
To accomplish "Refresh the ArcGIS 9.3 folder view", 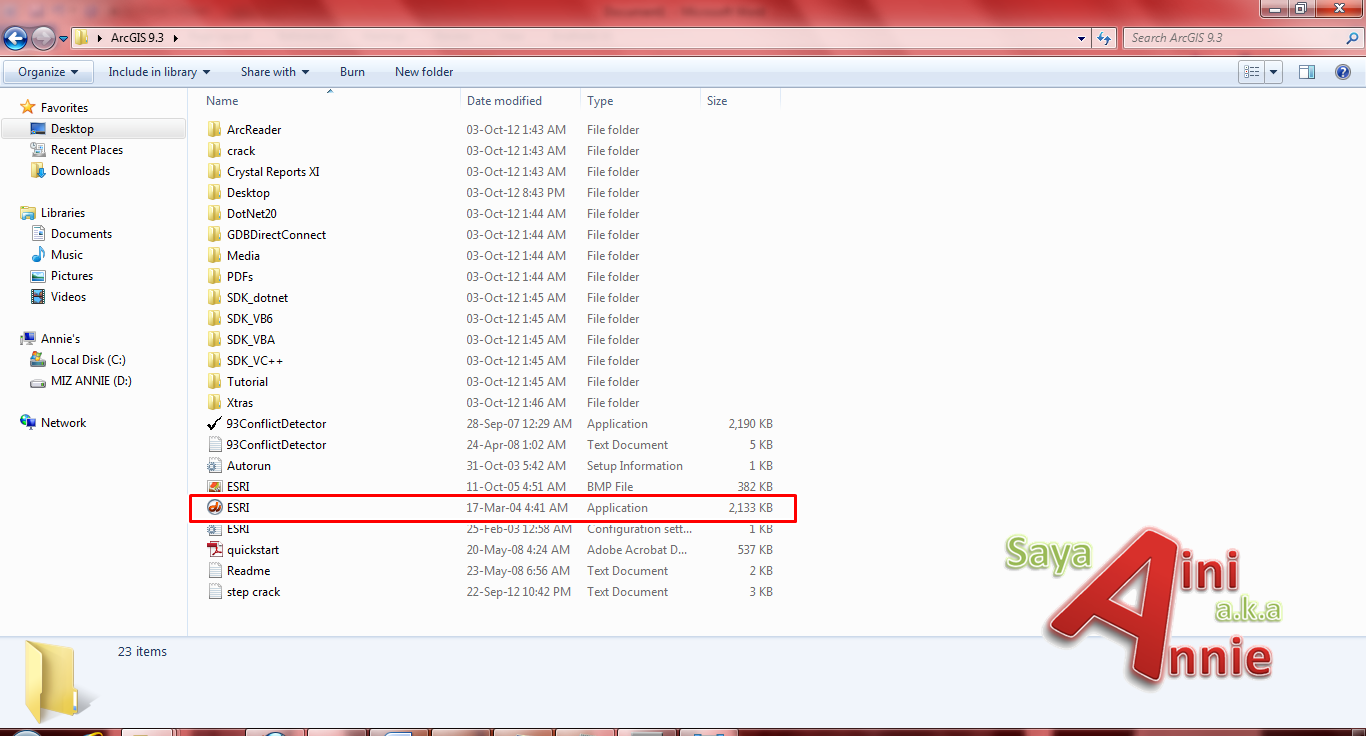I will [x=1104, y=38].
